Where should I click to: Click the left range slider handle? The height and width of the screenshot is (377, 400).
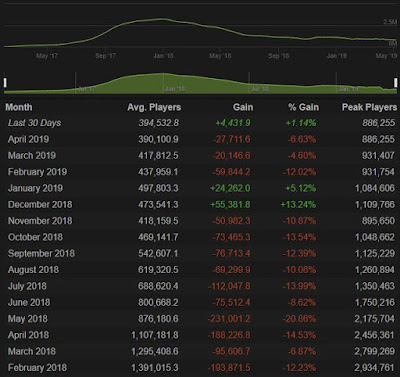5,82
